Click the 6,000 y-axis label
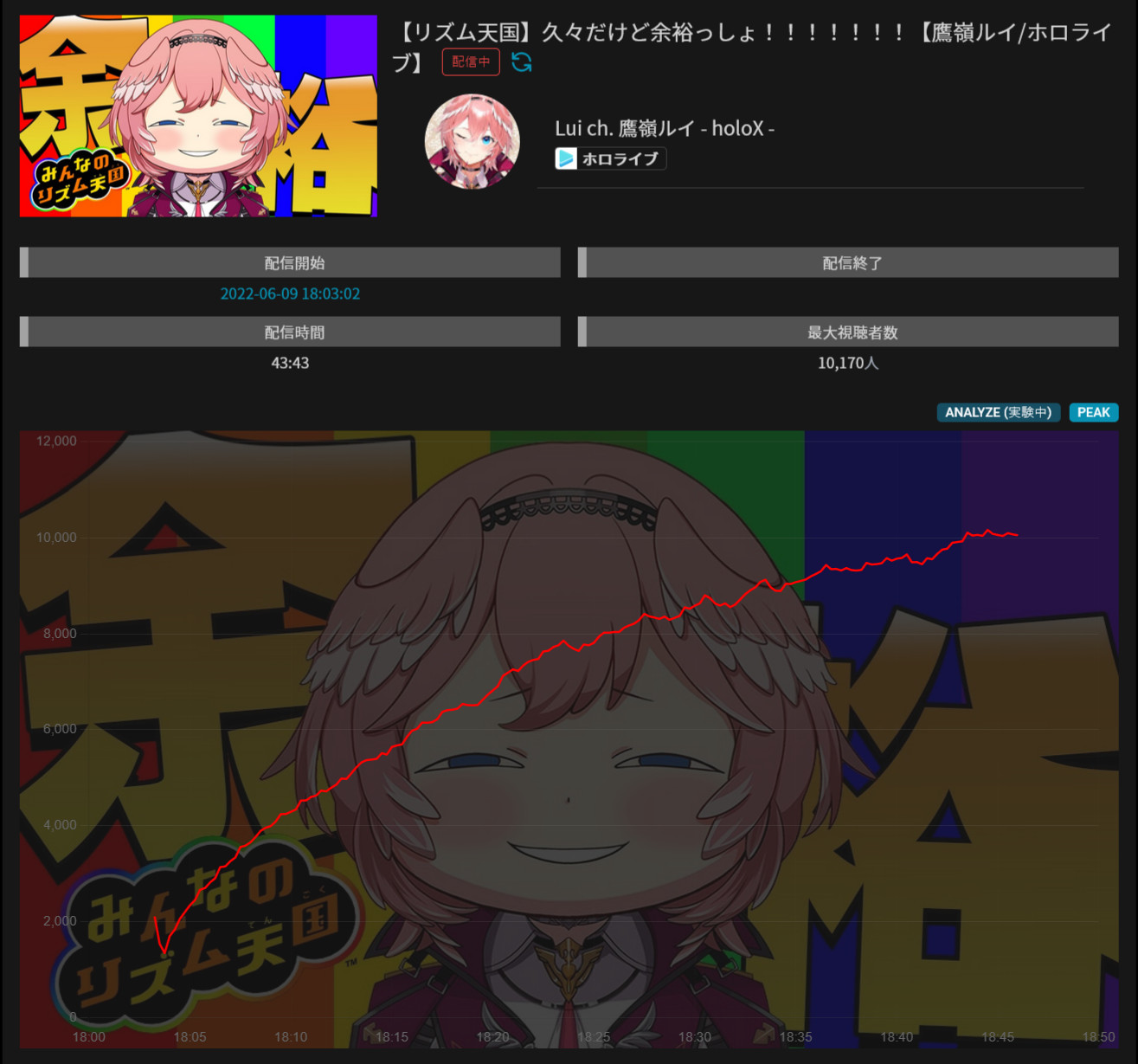The image size is (1138, 1064). (60, 728)
